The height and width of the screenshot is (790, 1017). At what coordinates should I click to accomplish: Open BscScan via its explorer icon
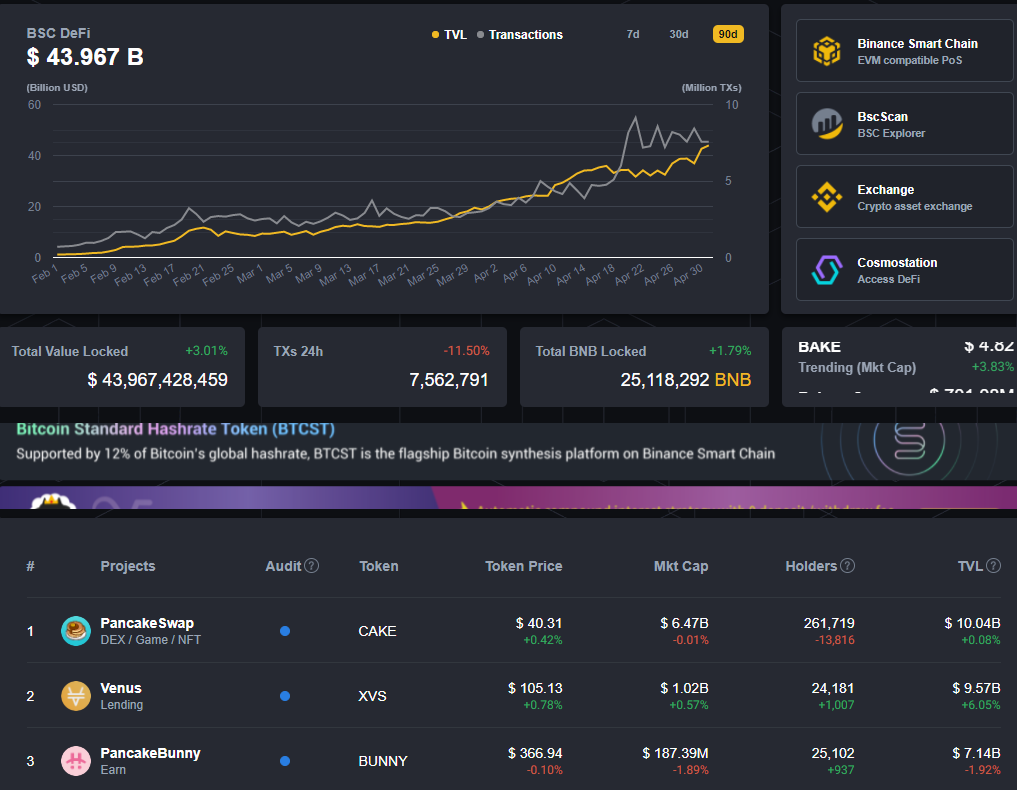click(826, 123)
